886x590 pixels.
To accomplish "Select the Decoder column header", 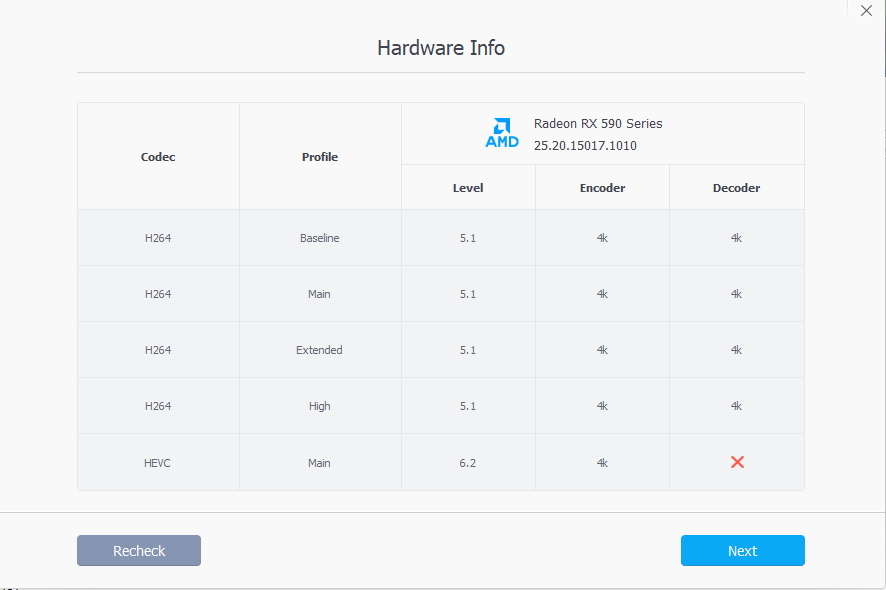I will tap(736, 188).
